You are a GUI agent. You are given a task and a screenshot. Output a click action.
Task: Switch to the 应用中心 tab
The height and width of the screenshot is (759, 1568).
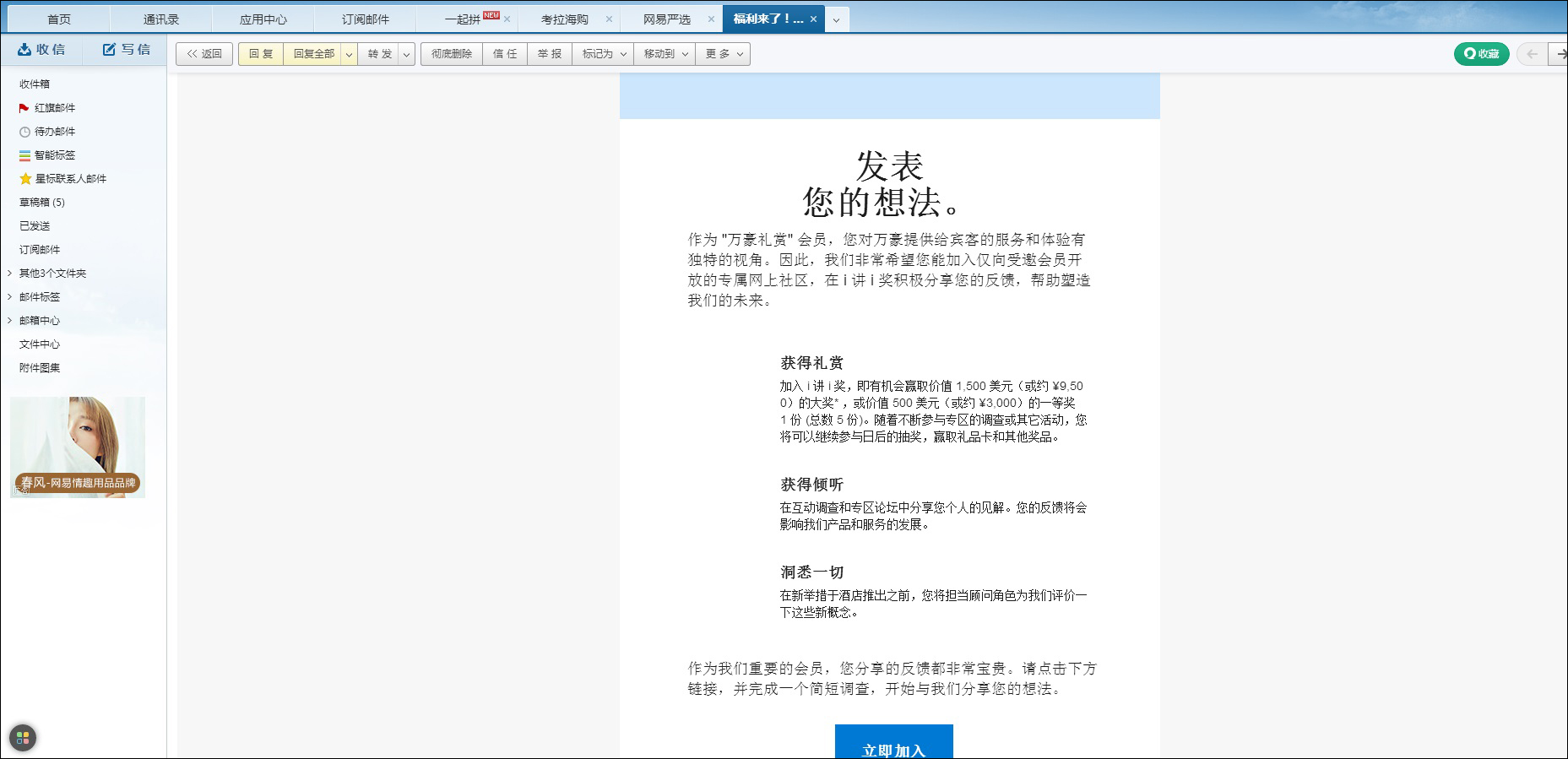(x=263, y=19)
